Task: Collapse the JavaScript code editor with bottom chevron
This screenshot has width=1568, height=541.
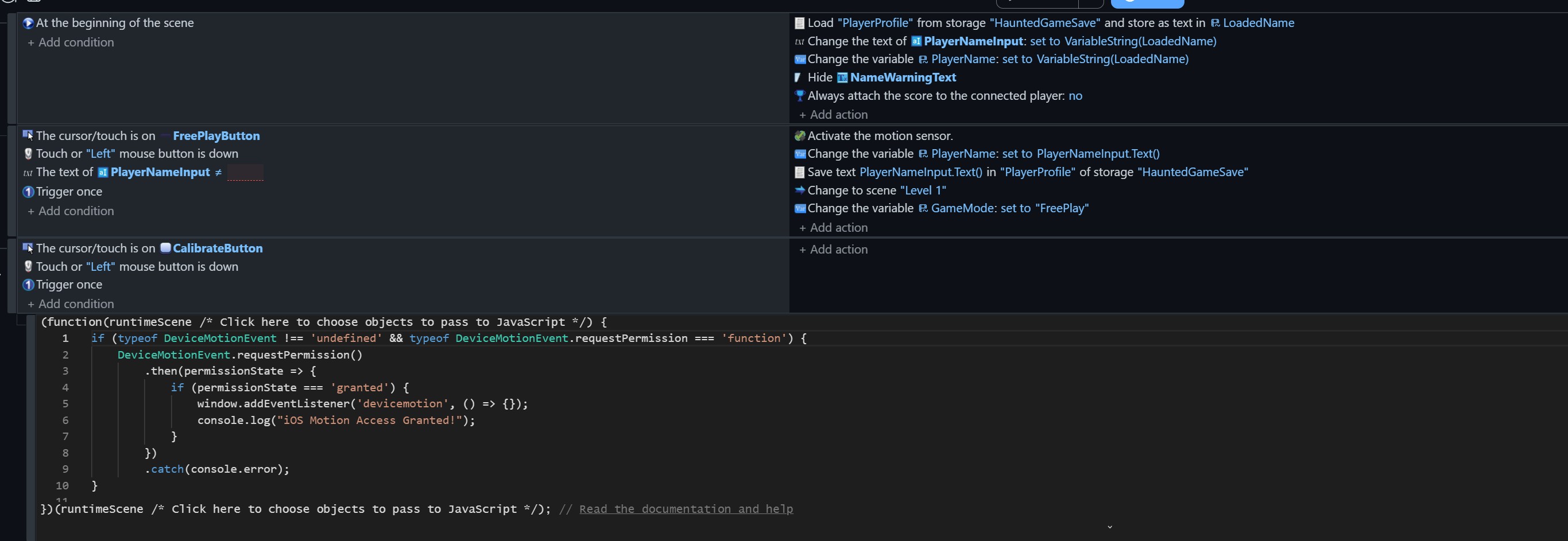Action: click(1110, 527)
